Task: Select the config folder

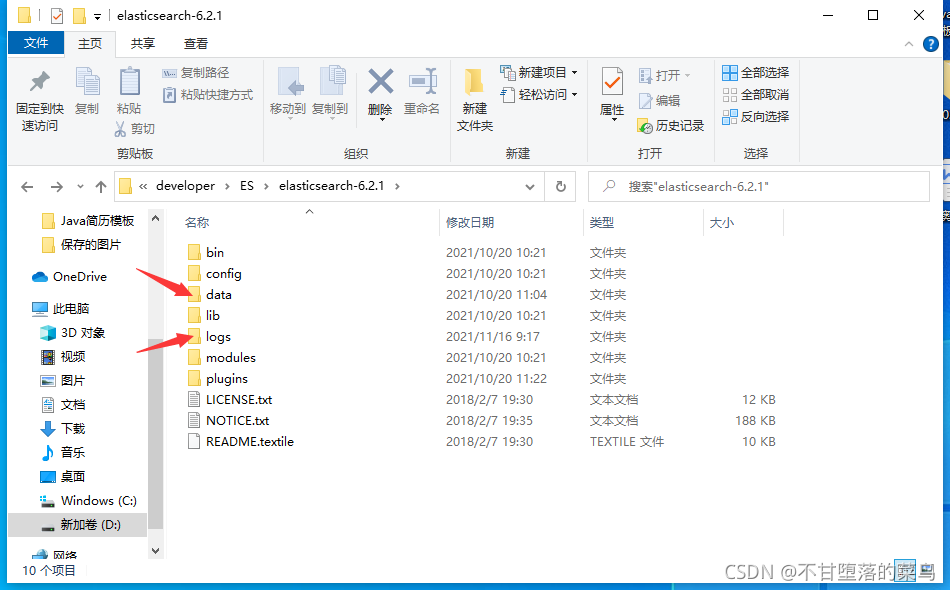Action: tap(215, 274)
